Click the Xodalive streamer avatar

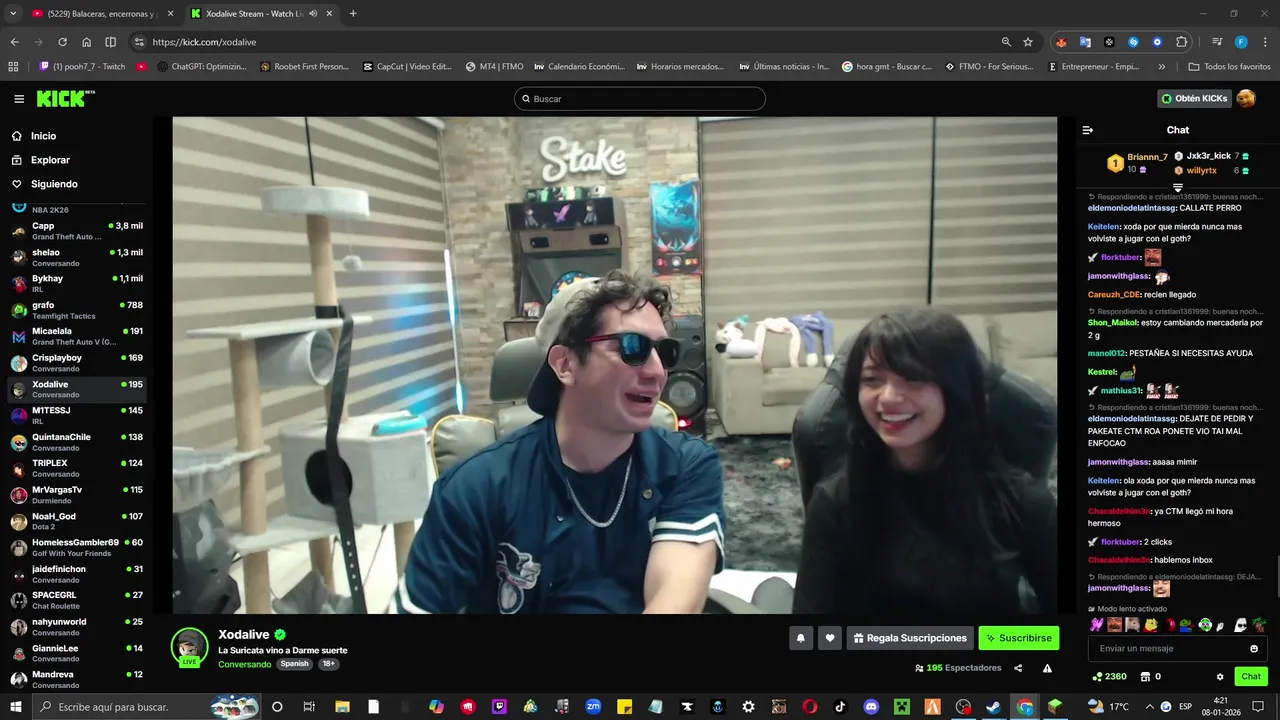click(x=189, y=646)
